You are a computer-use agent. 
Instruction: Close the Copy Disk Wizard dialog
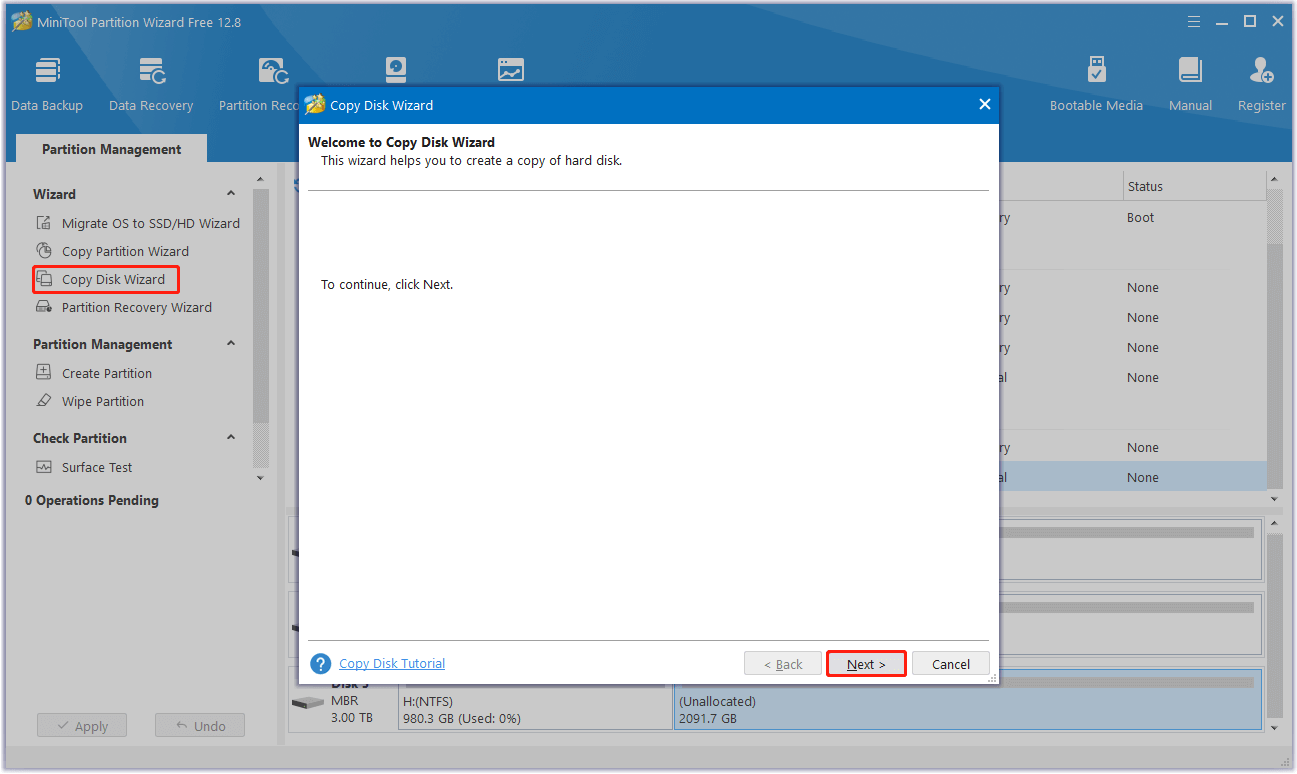click(984, 104)
